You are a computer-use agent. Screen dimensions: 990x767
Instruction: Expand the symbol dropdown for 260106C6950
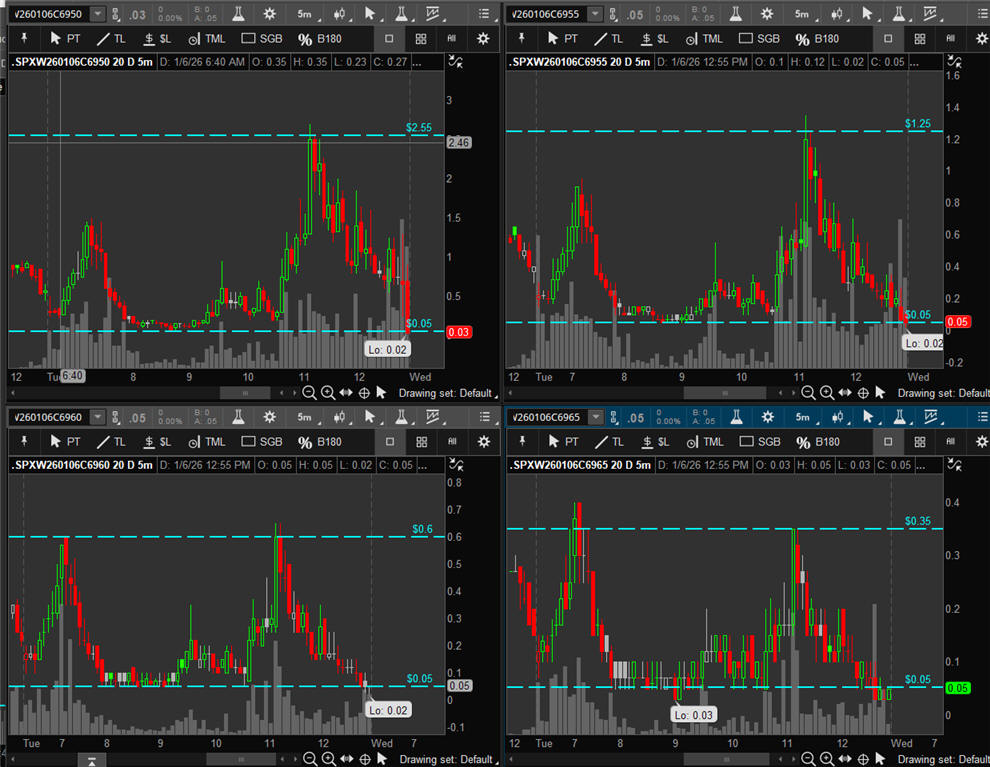point(97,14)
